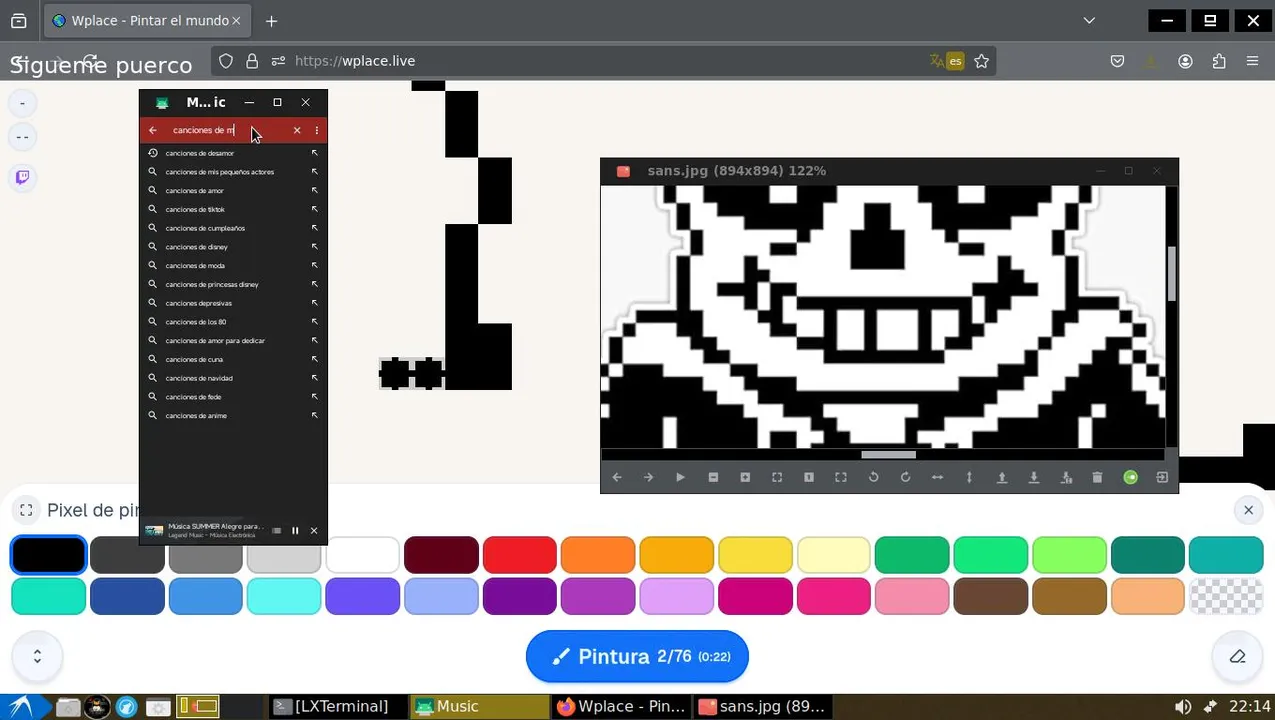Open the queue icon in Music mini player
The height and width of the screenshot is (720, 1275).
(x=277, y=531)
